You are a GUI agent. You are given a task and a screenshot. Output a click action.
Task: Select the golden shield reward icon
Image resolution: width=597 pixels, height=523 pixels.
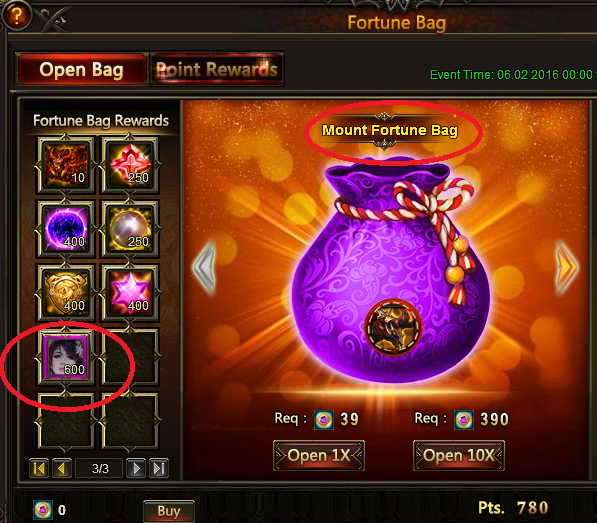click(x=66, y=293)
